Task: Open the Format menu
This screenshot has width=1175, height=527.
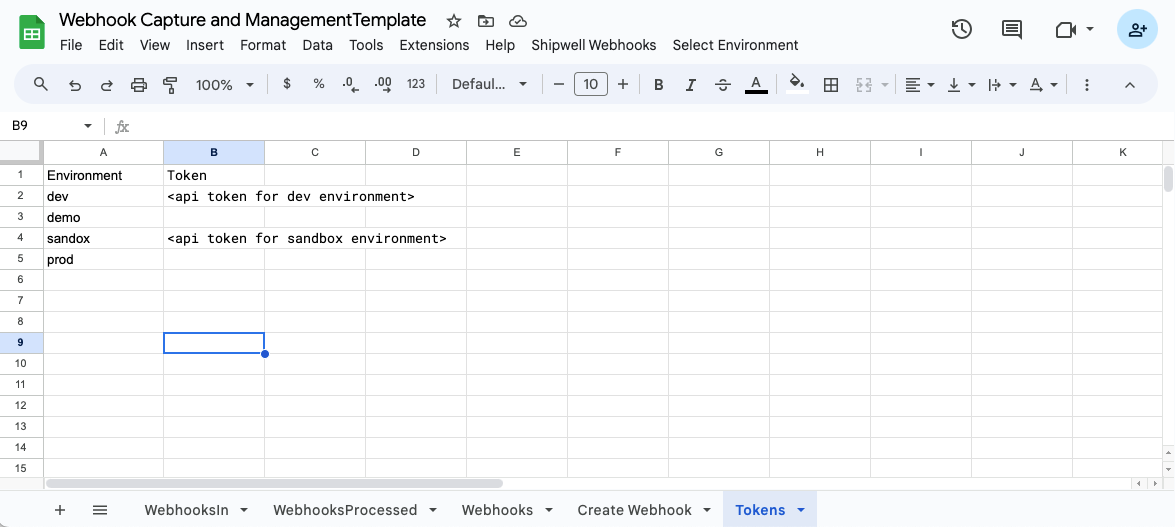Action: coord(263,45)
